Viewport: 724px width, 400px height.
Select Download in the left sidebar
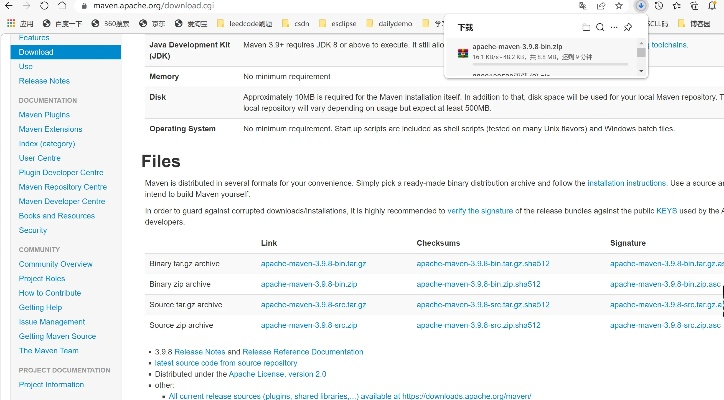(36, 52)
